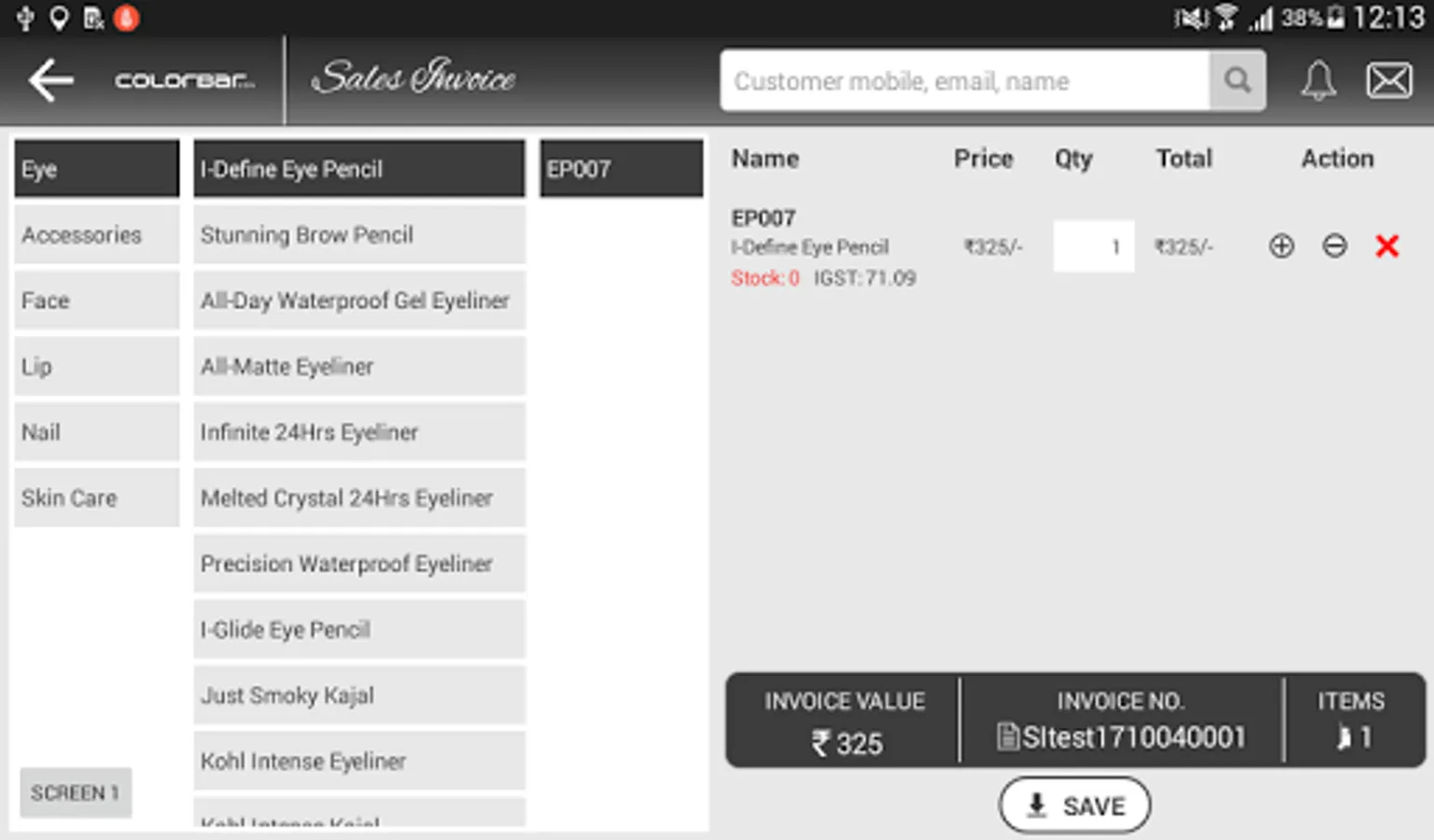Save the invoice with SAVE button
1434x840 pixels.
1075,805
